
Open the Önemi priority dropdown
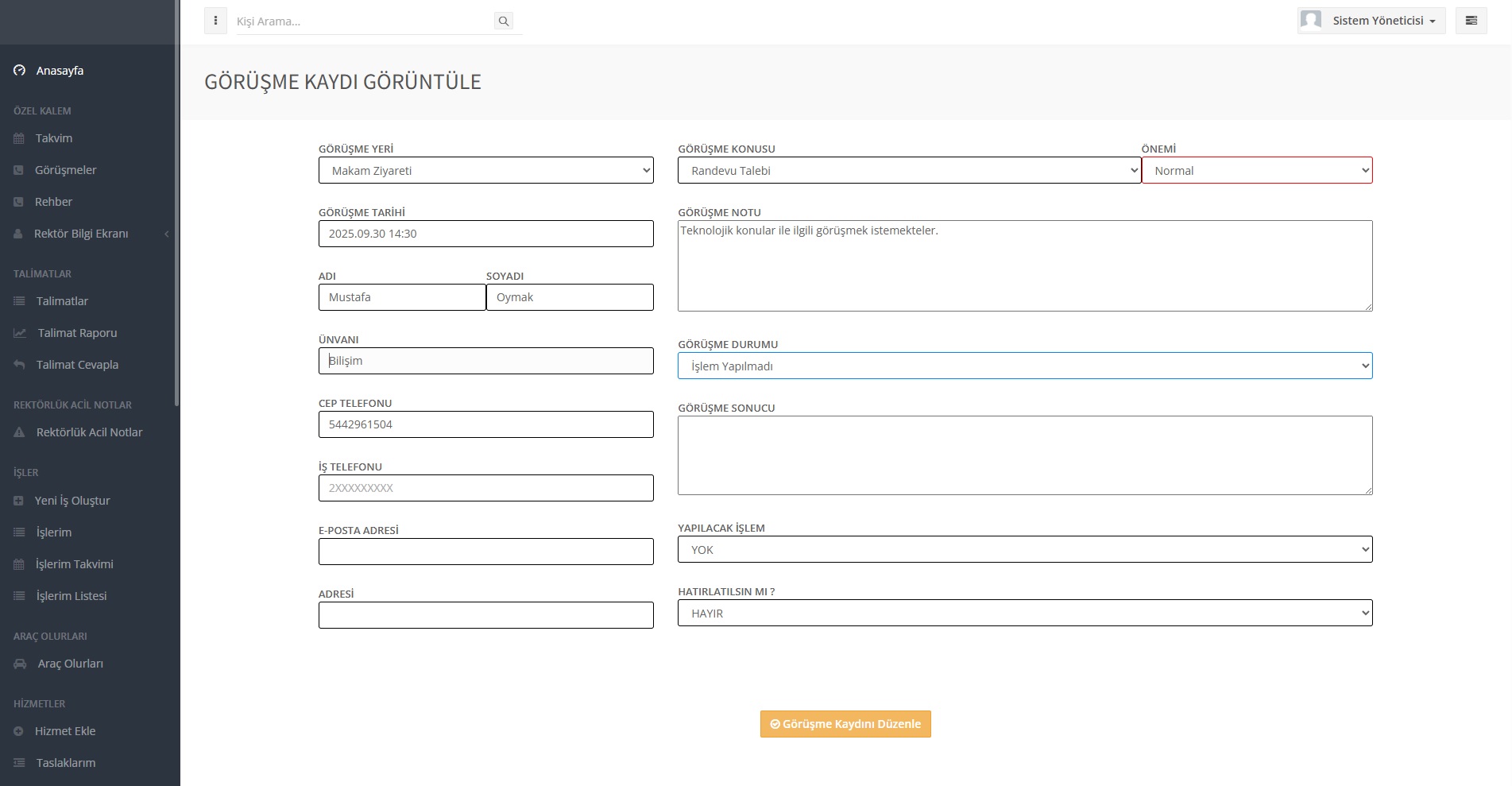[x=1256, y=171]
